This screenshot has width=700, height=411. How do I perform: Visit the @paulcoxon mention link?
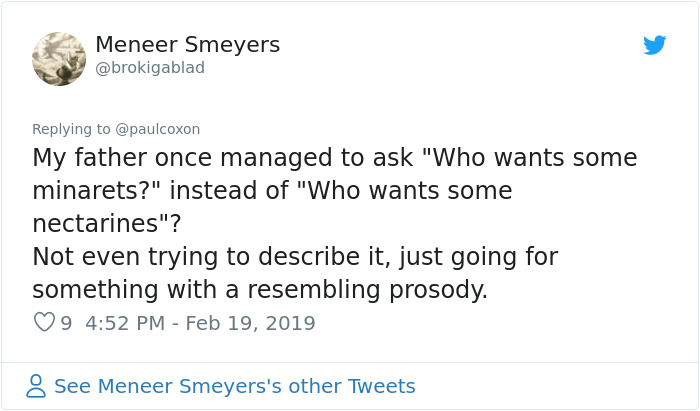(158, 129)
